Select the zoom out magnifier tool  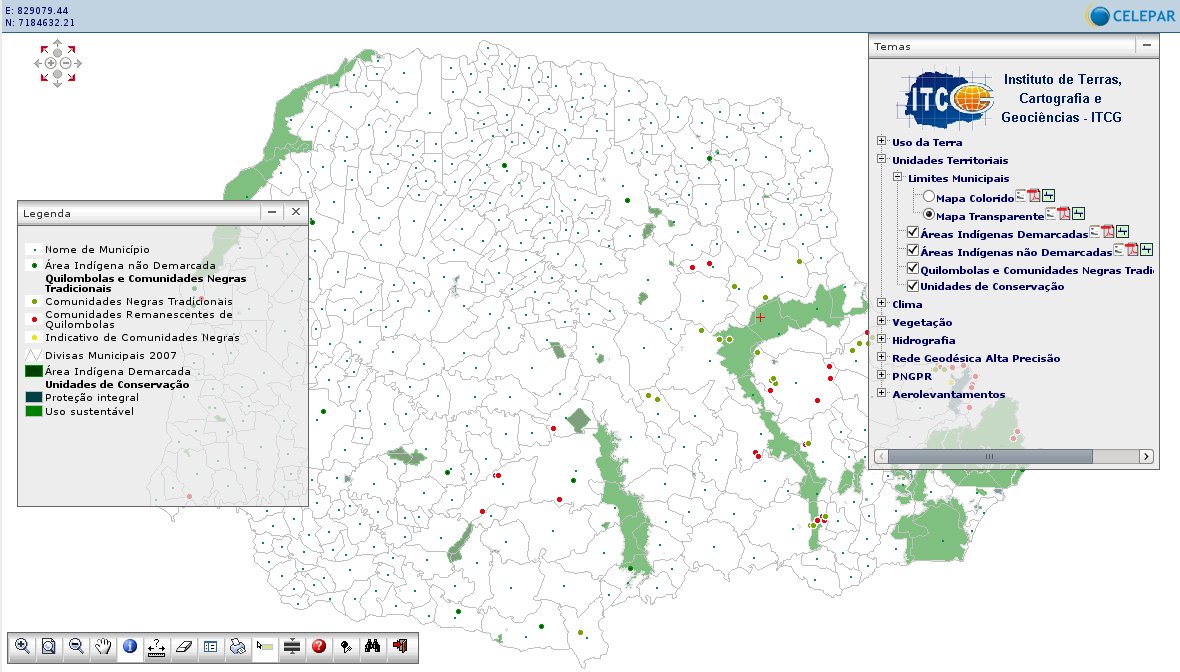tap(76, 647)
